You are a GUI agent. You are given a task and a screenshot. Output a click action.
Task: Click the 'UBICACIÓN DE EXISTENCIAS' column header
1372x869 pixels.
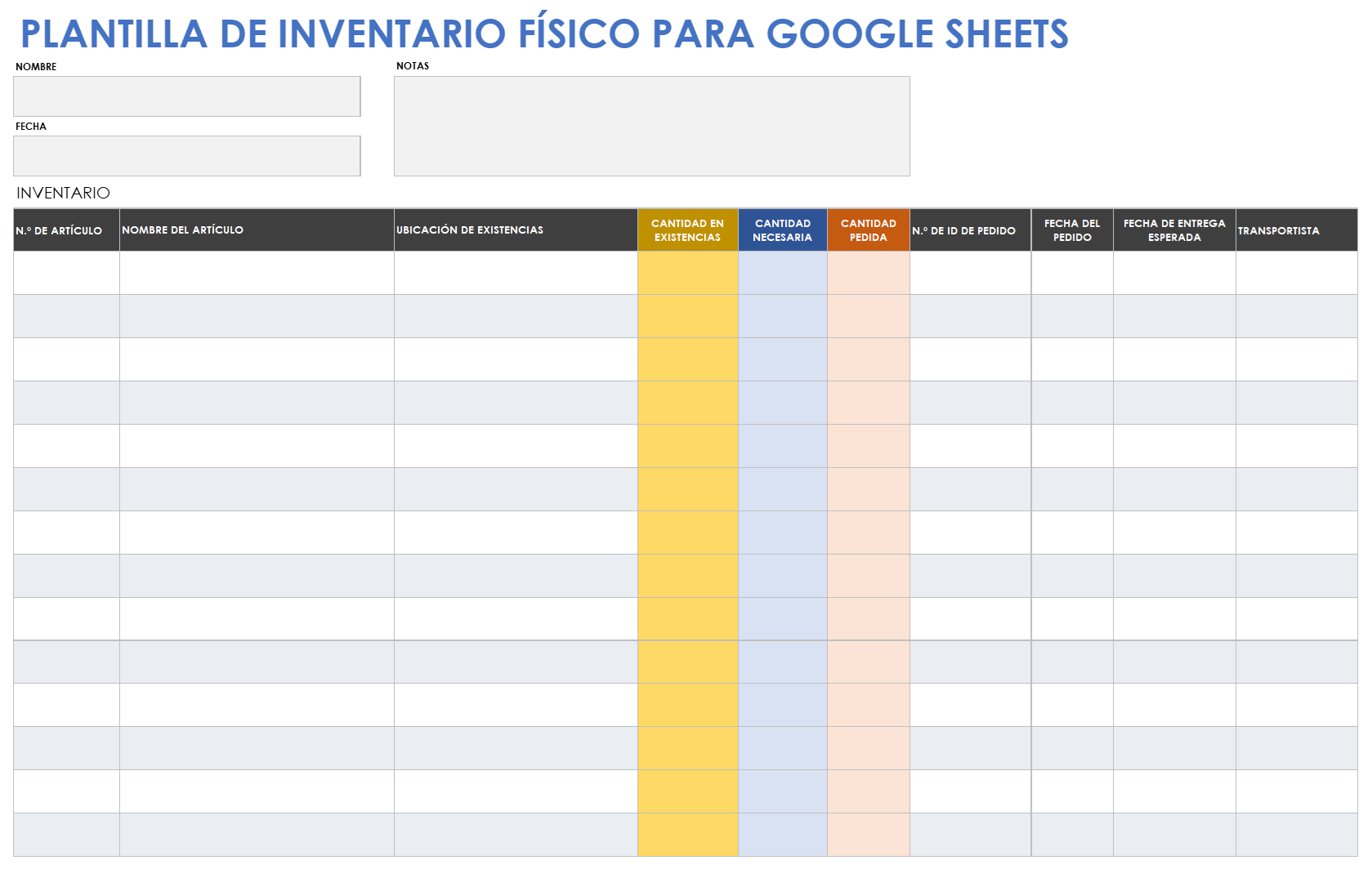[516, 230]
